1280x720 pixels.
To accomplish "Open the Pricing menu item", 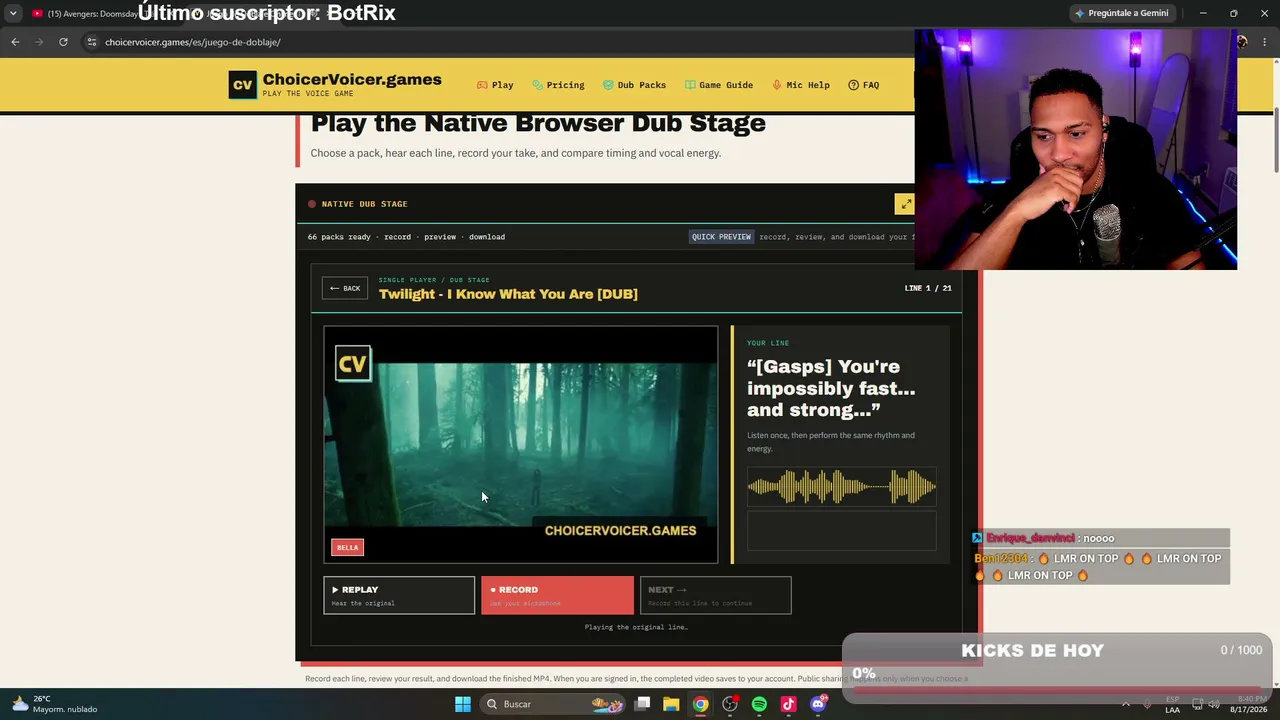I will tap(558, 85).
